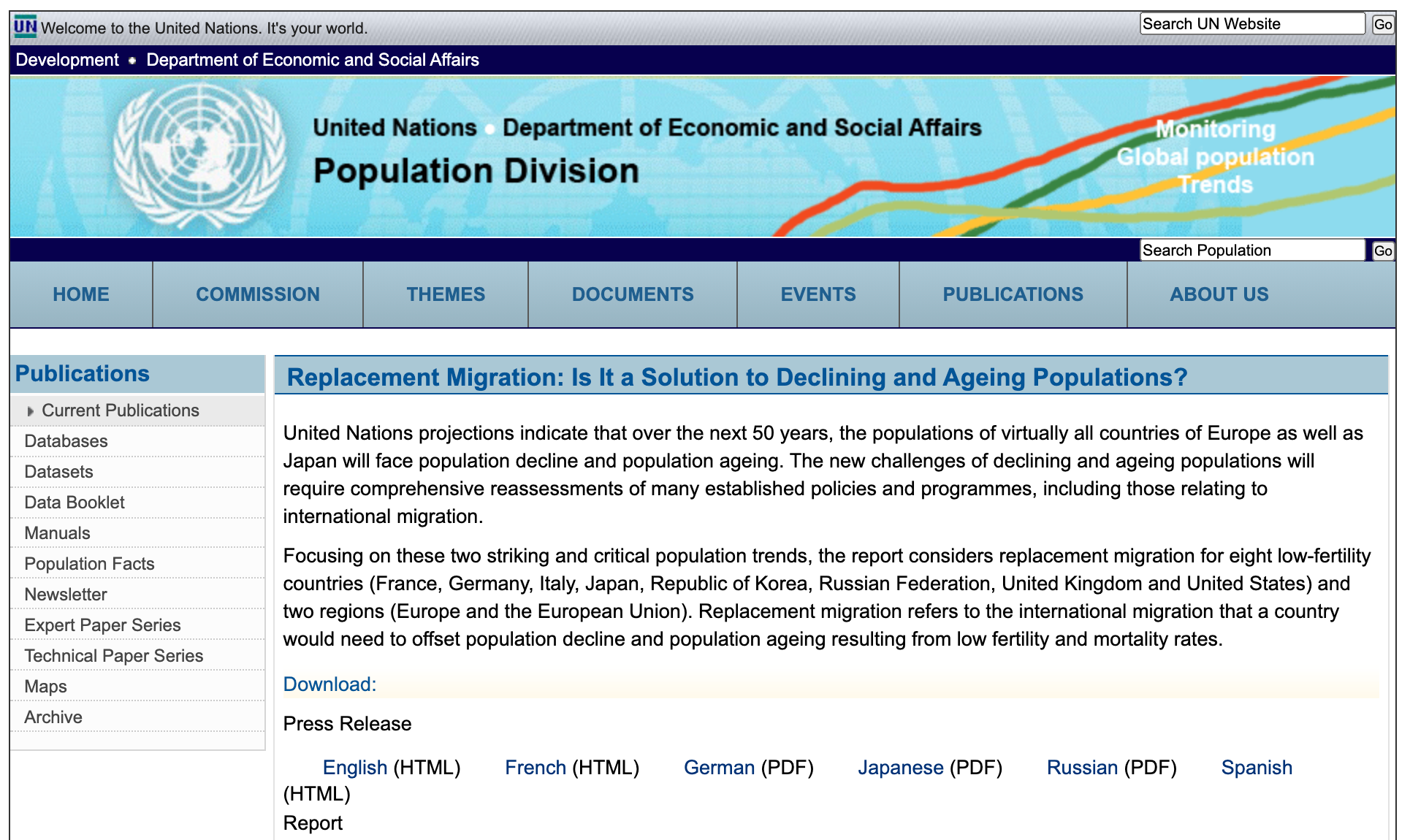
Task: Click the UN logo icon at top left
Action: tap(25, 27)
